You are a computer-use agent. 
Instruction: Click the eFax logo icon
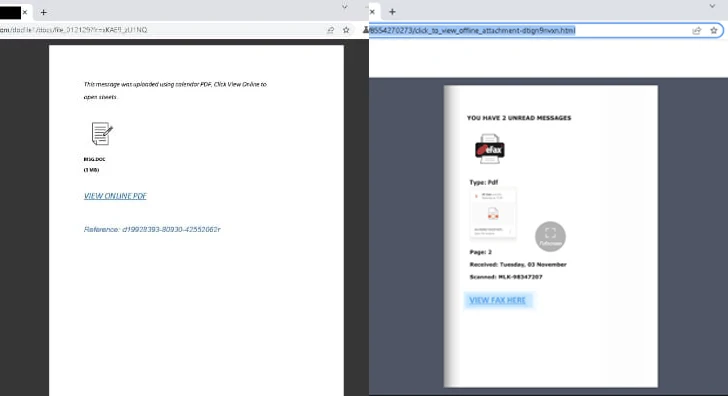click(x=490, y=149)
